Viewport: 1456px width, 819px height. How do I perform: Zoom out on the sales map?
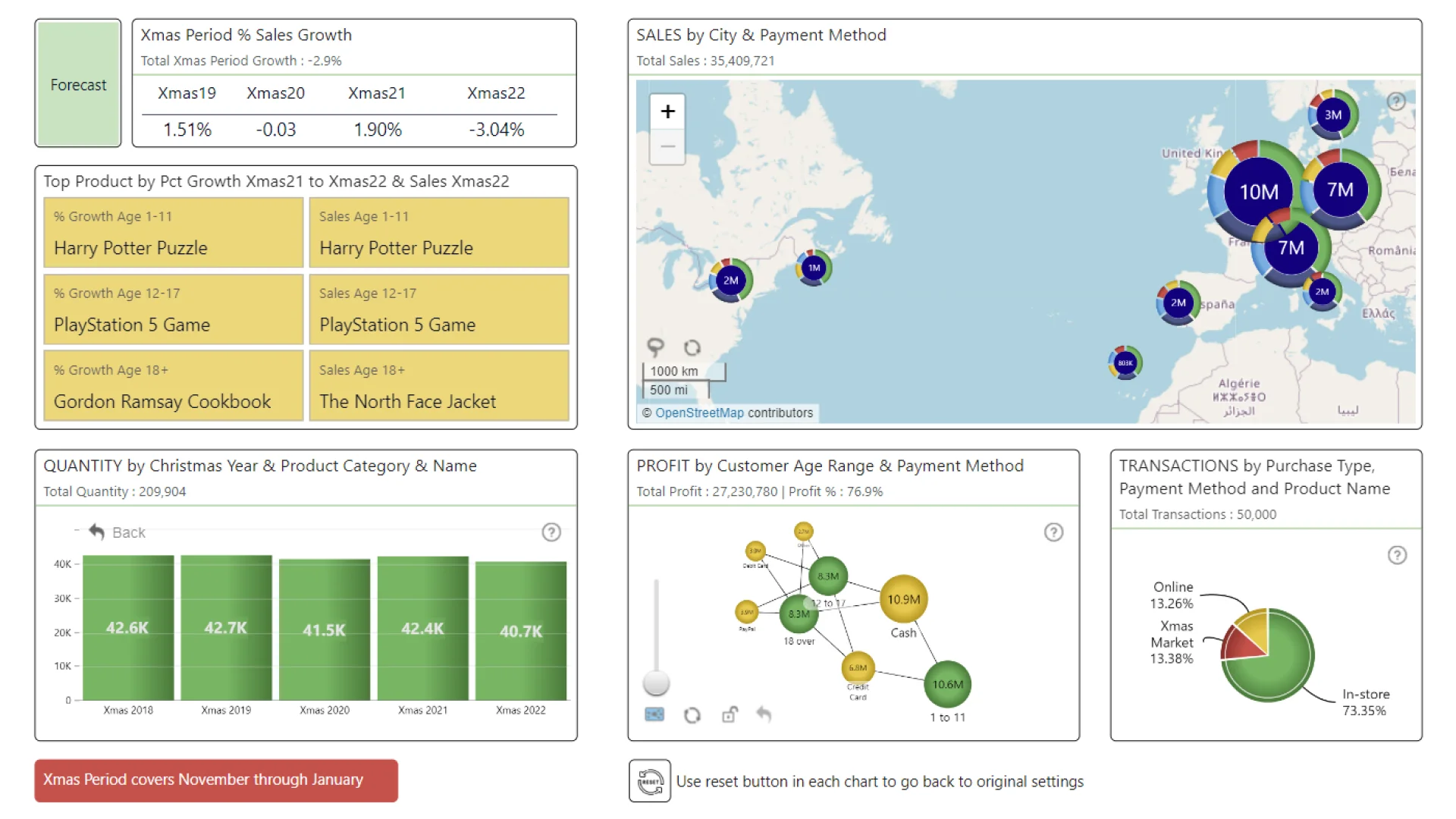(x=667, y=146)
